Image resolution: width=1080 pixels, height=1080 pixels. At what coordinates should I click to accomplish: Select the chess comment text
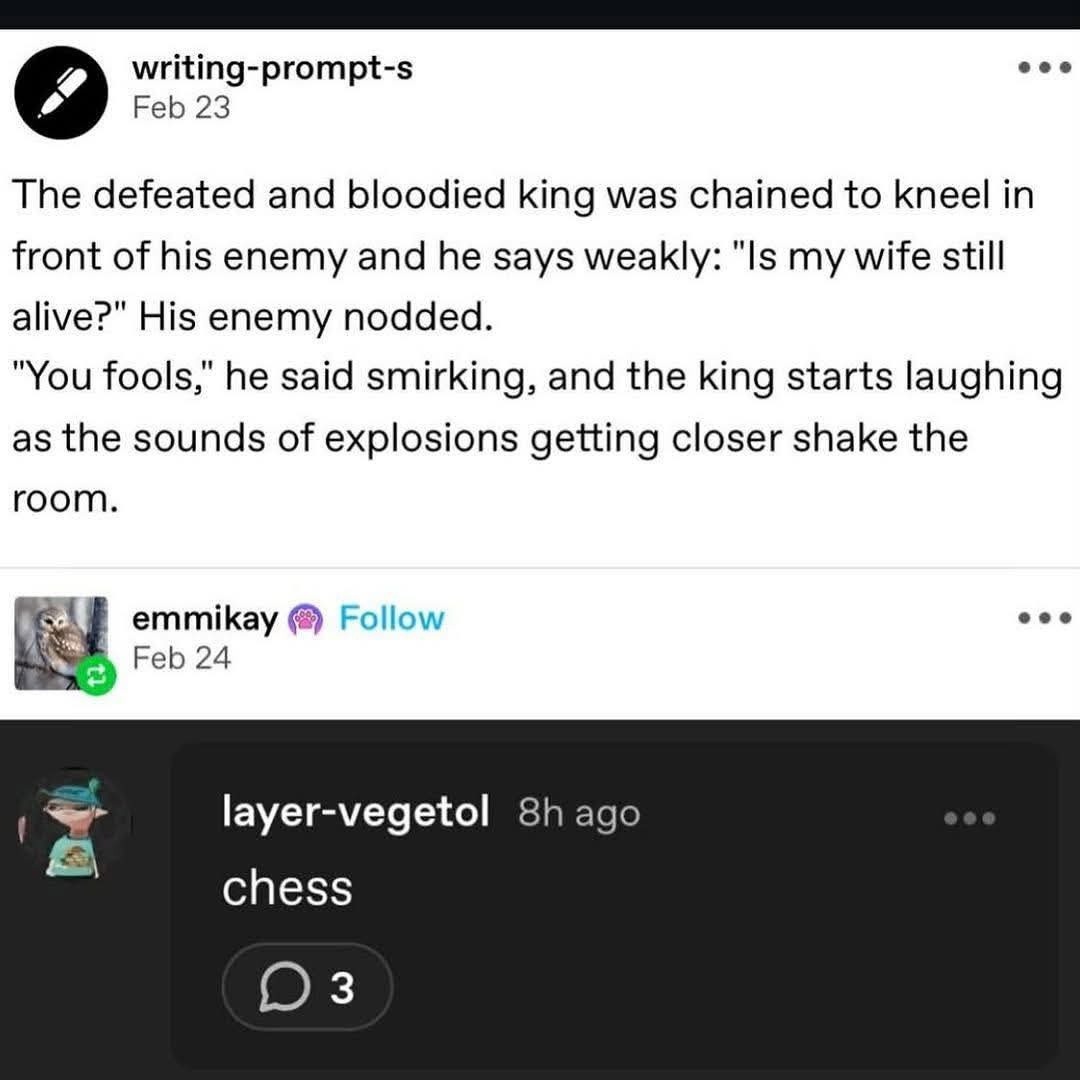288,886
